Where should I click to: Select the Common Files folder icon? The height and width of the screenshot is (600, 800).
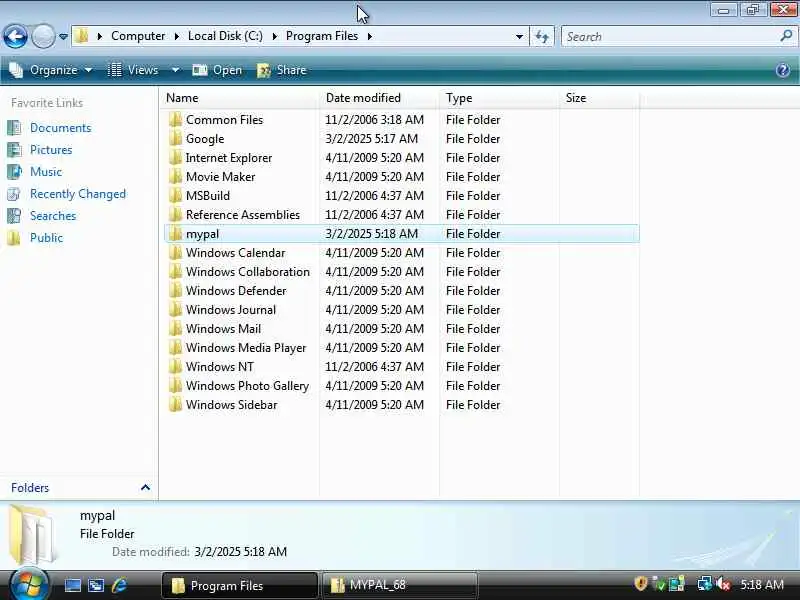[175, 120]
